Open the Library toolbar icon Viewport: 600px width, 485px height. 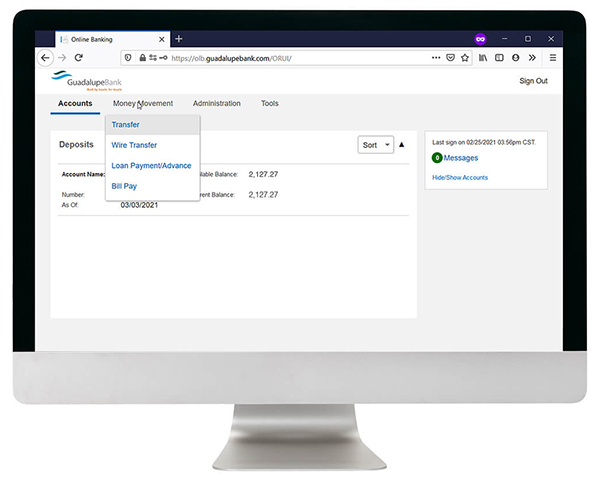click(483, 58)
